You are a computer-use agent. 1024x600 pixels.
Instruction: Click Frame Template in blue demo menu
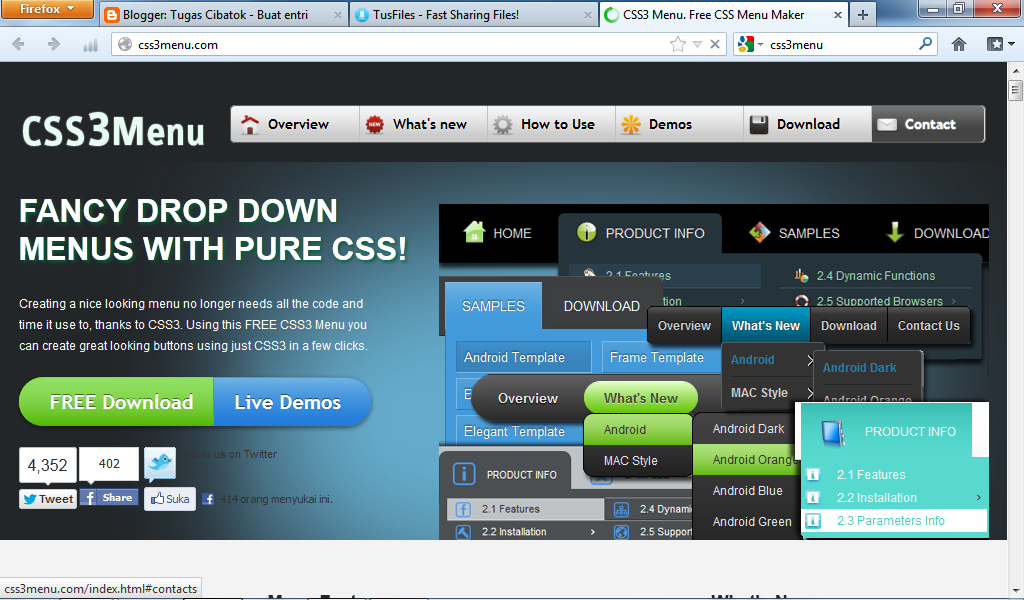(656, 357)
